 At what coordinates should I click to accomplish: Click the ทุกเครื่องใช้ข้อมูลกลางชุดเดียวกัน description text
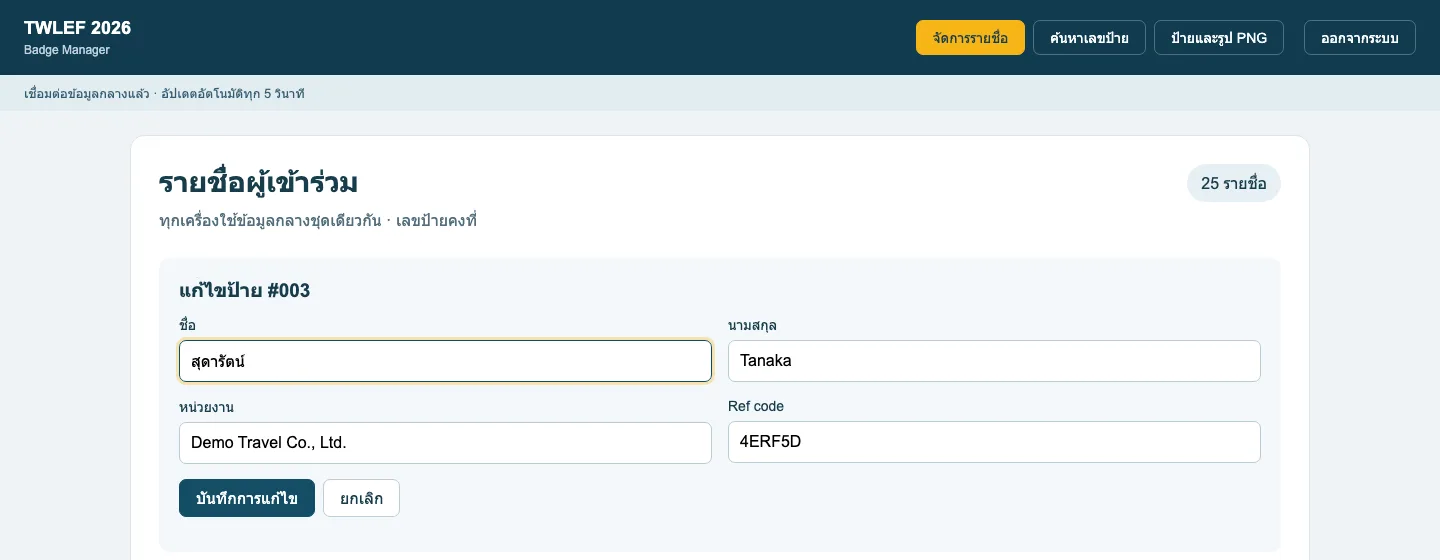tap(270, 220)
